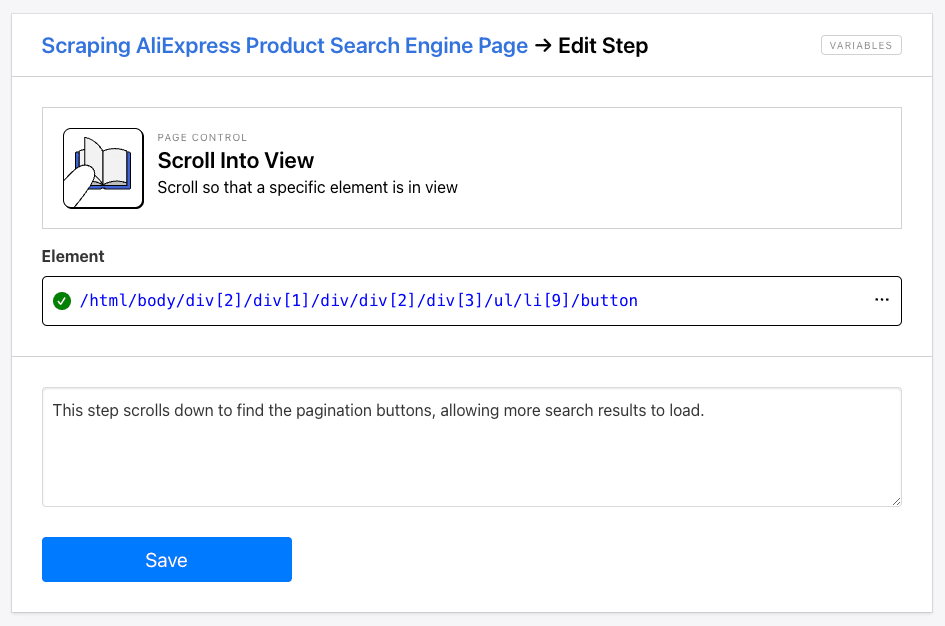
Task: Click the 'Scroll Into View' heading
Action: point(236,161)
